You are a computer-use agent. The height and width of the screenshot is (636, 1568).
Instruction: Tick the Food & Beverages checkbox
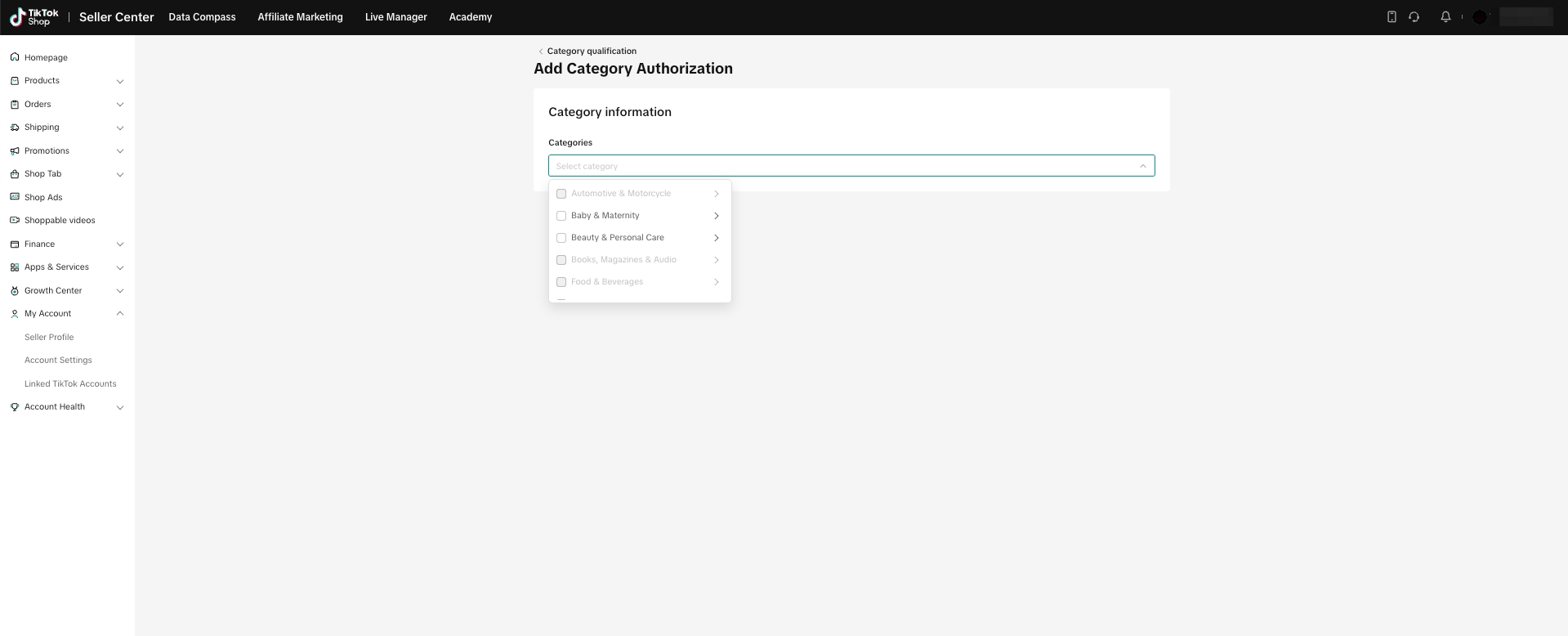pyautogui.click(x=561, y=282)
